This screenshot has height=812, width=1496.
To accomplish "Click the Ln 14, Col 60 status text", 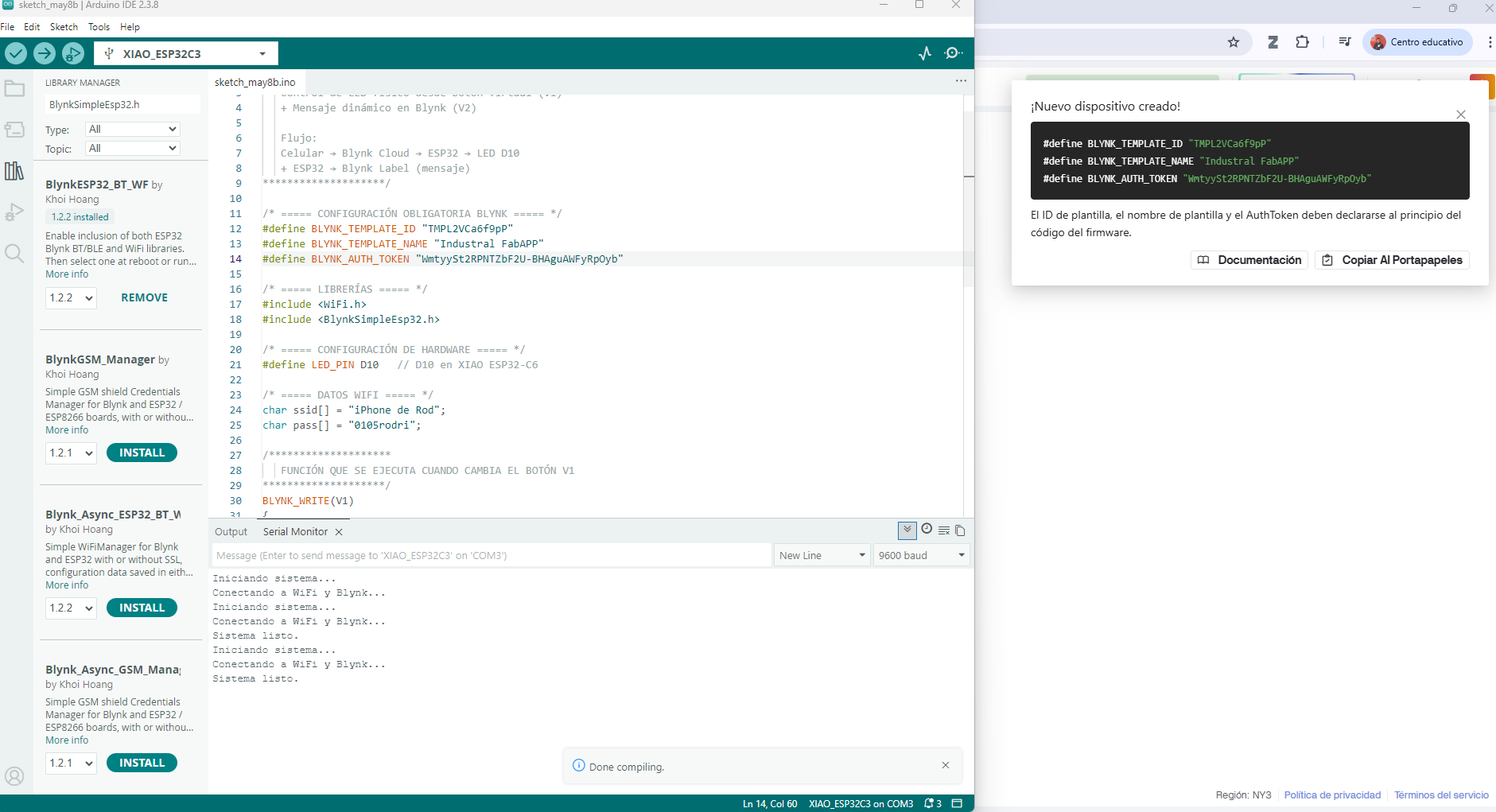I will tap(770, 804).
